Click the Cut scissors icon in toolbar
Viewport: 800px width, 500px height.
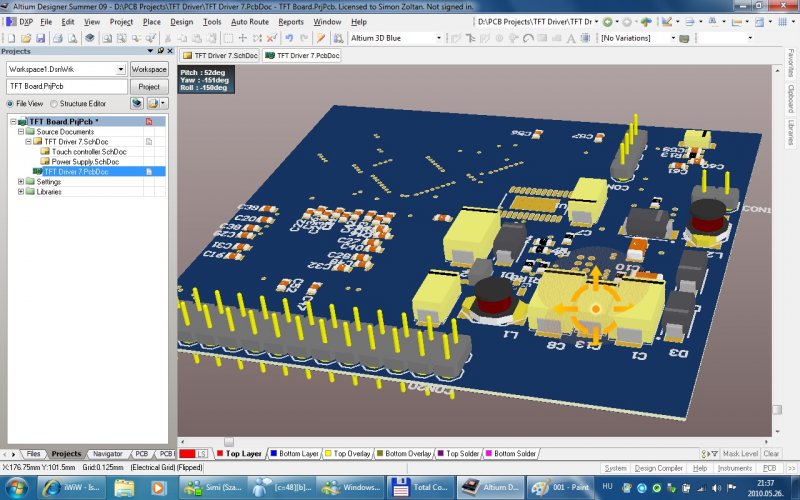pos(167,38)
